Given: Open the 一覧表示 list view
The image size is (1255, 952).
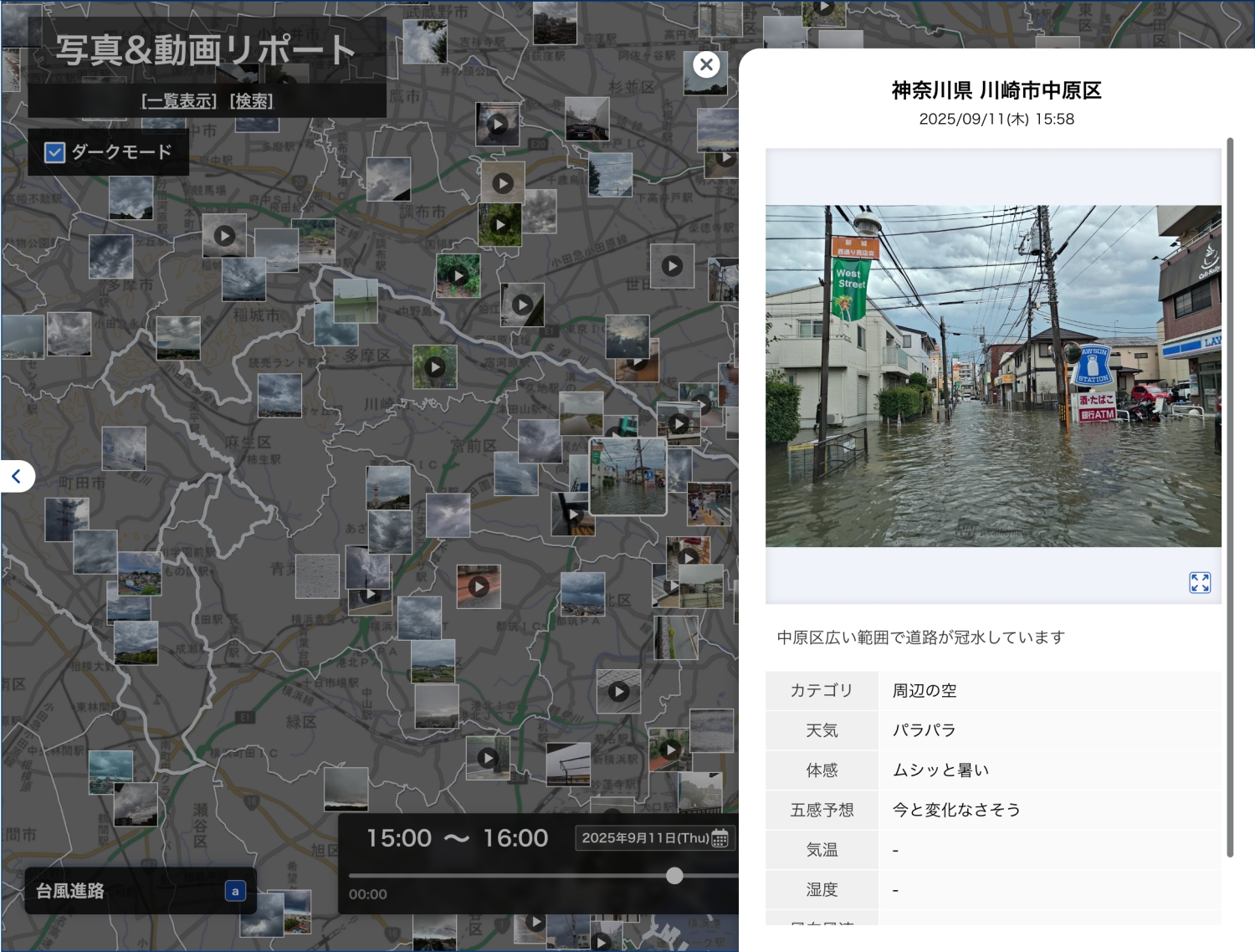Looking at the screenshot, I should 179,101.
